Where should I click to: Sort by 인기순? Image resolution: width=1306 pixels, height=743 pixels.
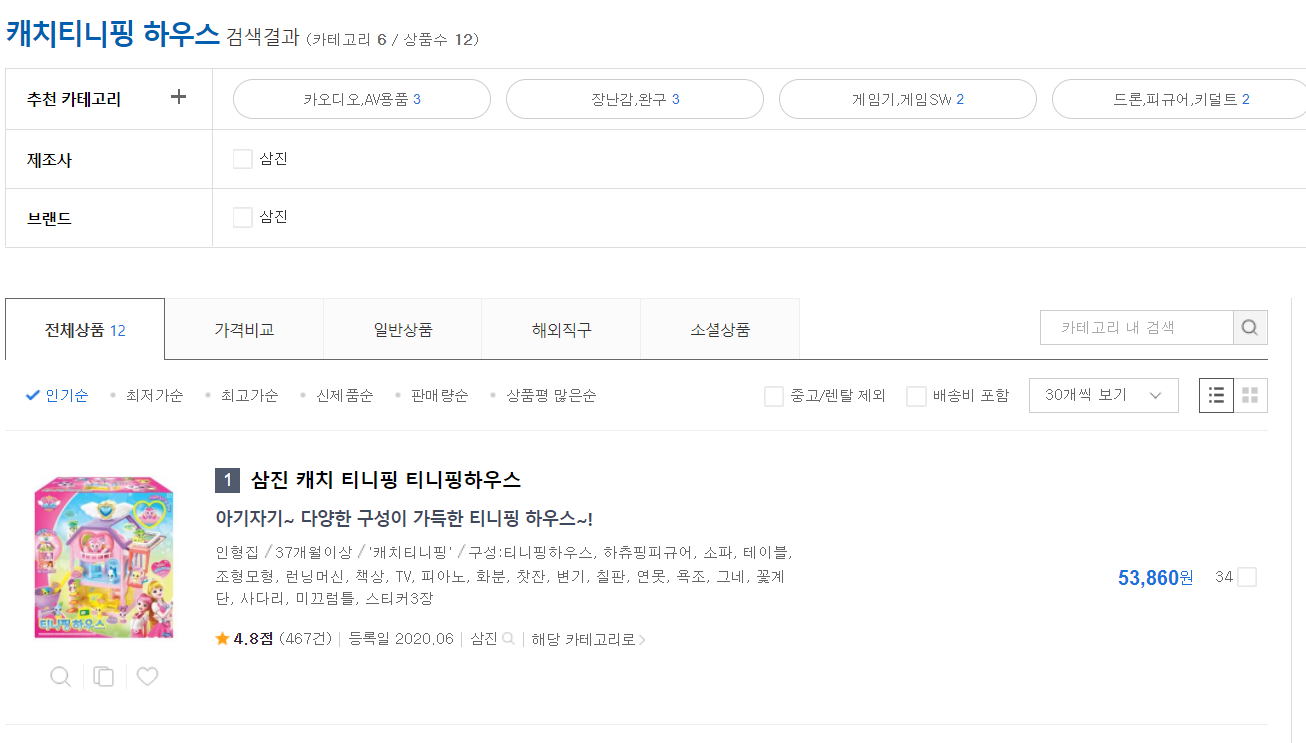pyautogui.click(x=57, y=395)
